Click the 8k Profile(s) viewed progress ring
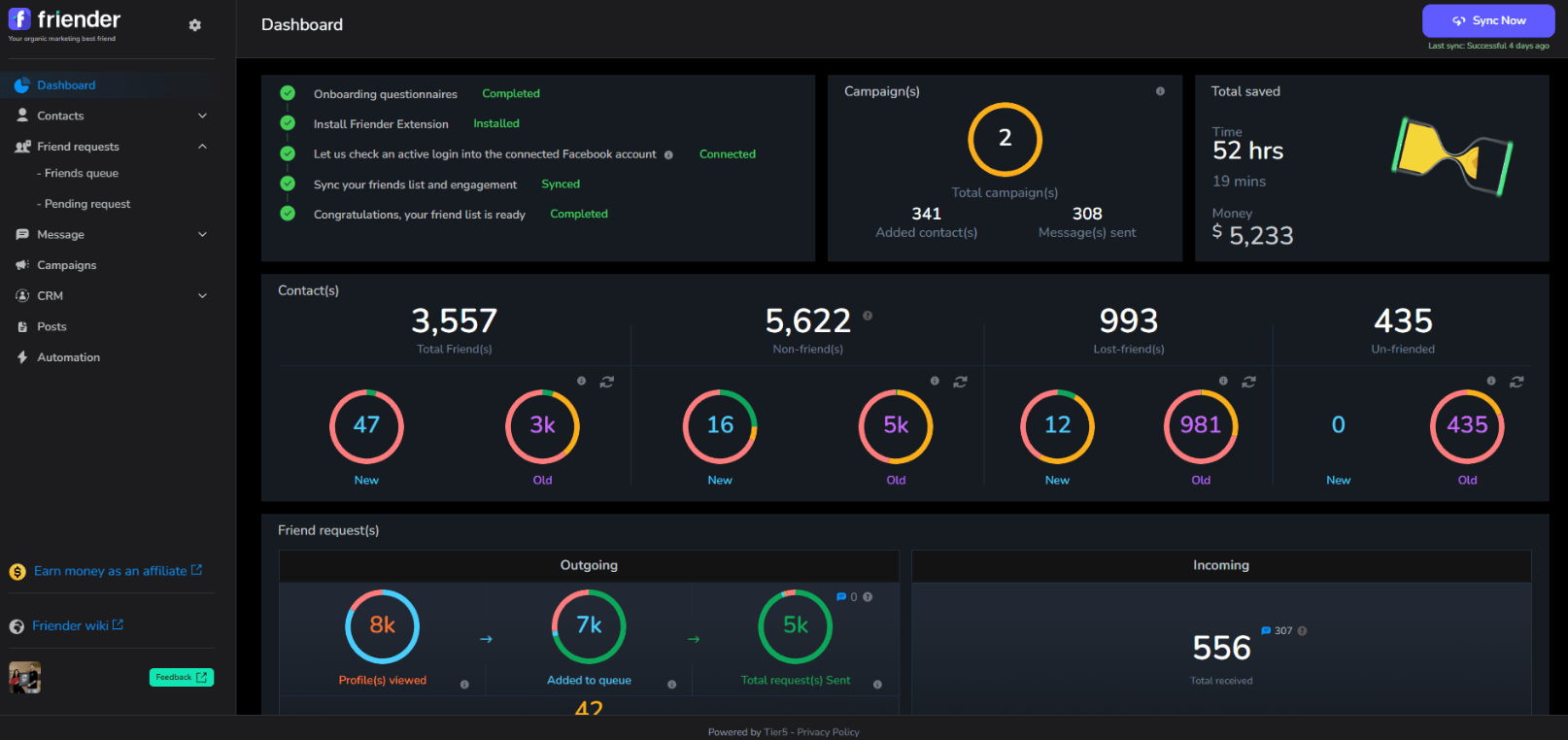The image size is (1568, 740). pyautogui.click(x=382, y=626)
